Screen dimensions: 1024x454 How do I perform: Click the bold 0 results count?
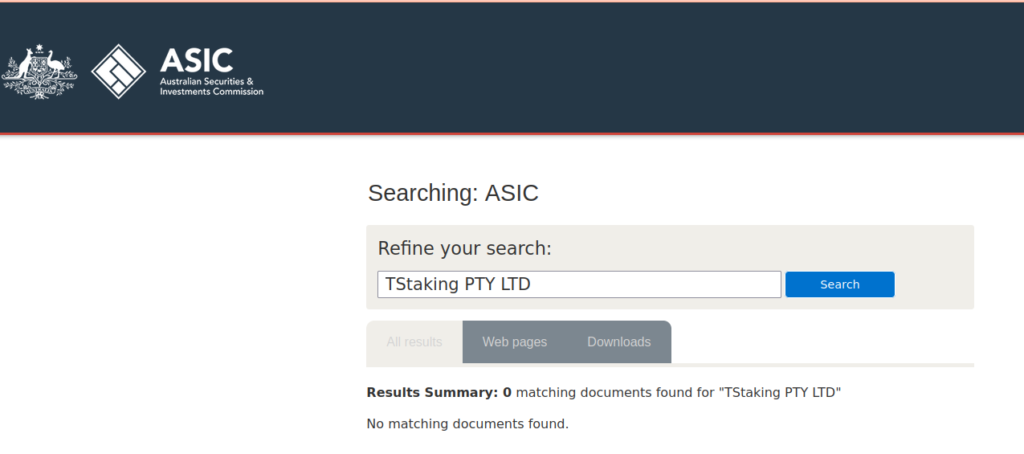[x=507, y=393]
